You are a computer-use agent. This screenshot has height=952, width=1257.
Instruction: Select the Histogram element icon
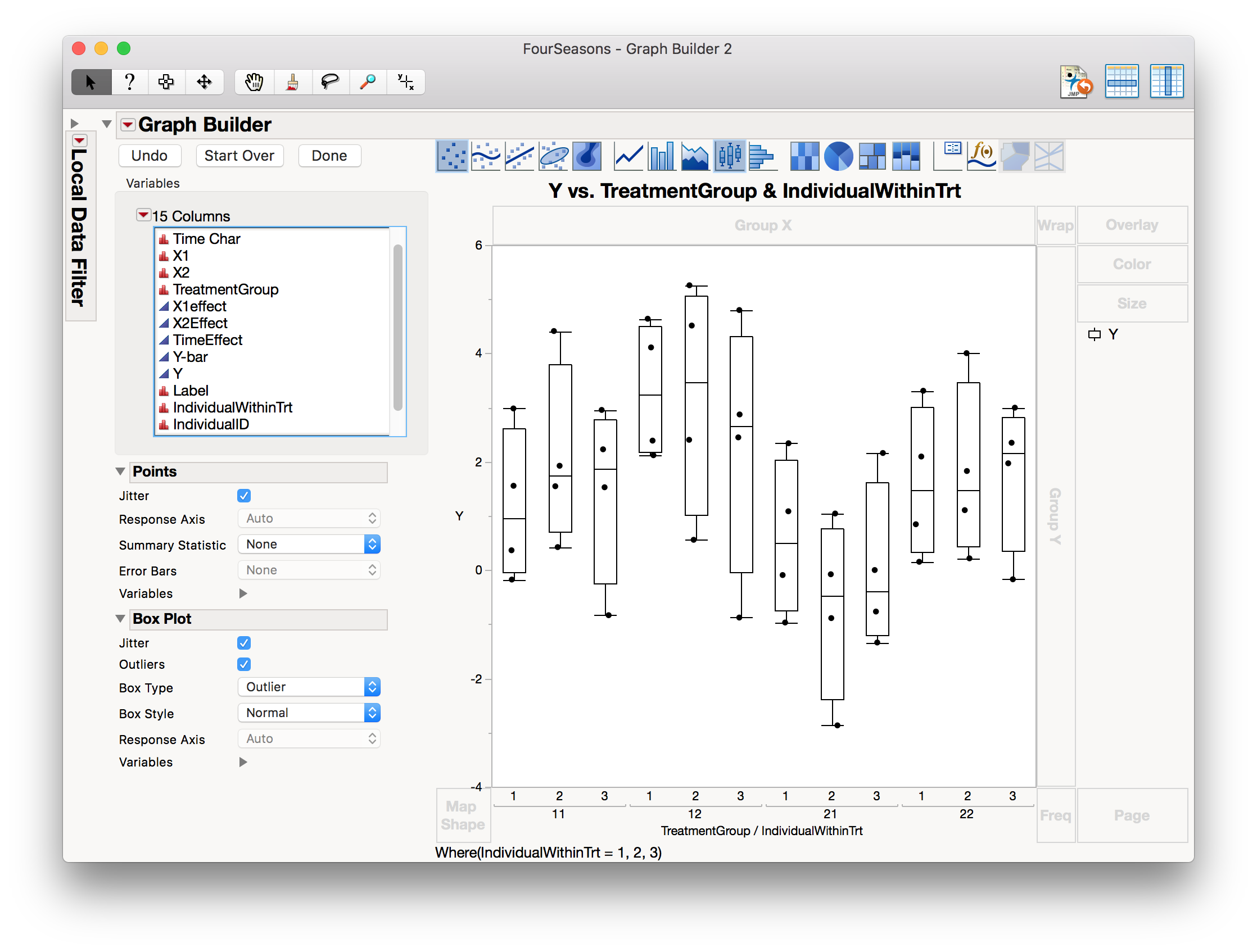pyautogui.click(x=763, y=156)
